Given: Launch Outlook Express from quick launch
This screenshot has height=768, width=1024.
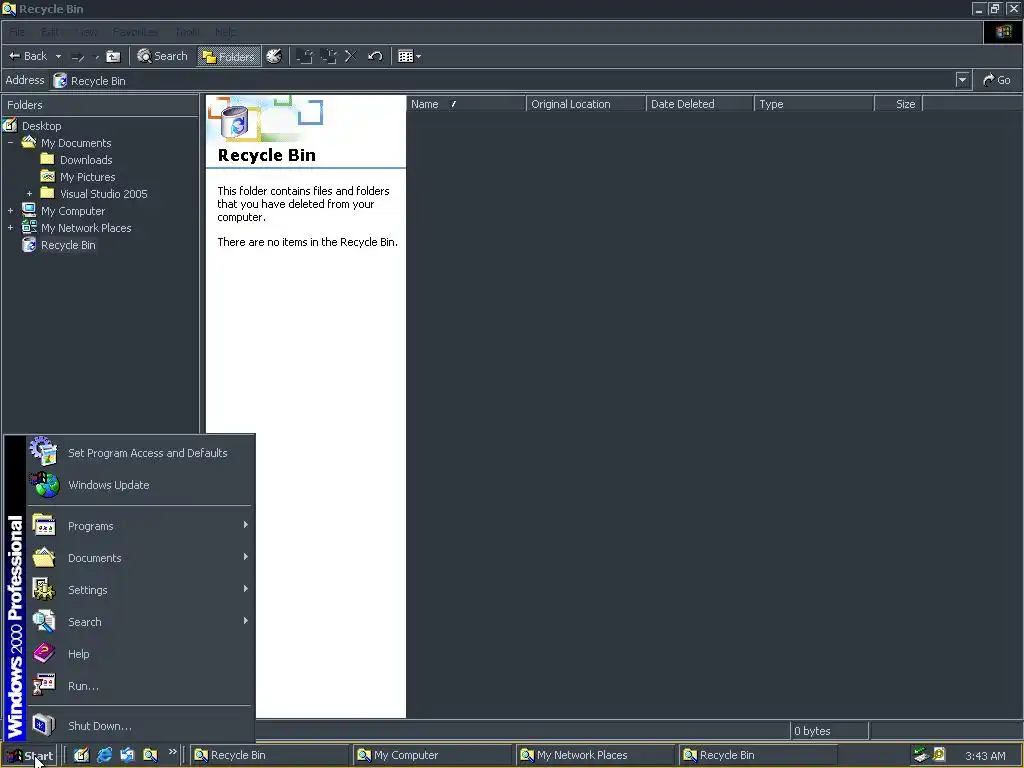Looking at the screenshot, I should coord(127,755).
